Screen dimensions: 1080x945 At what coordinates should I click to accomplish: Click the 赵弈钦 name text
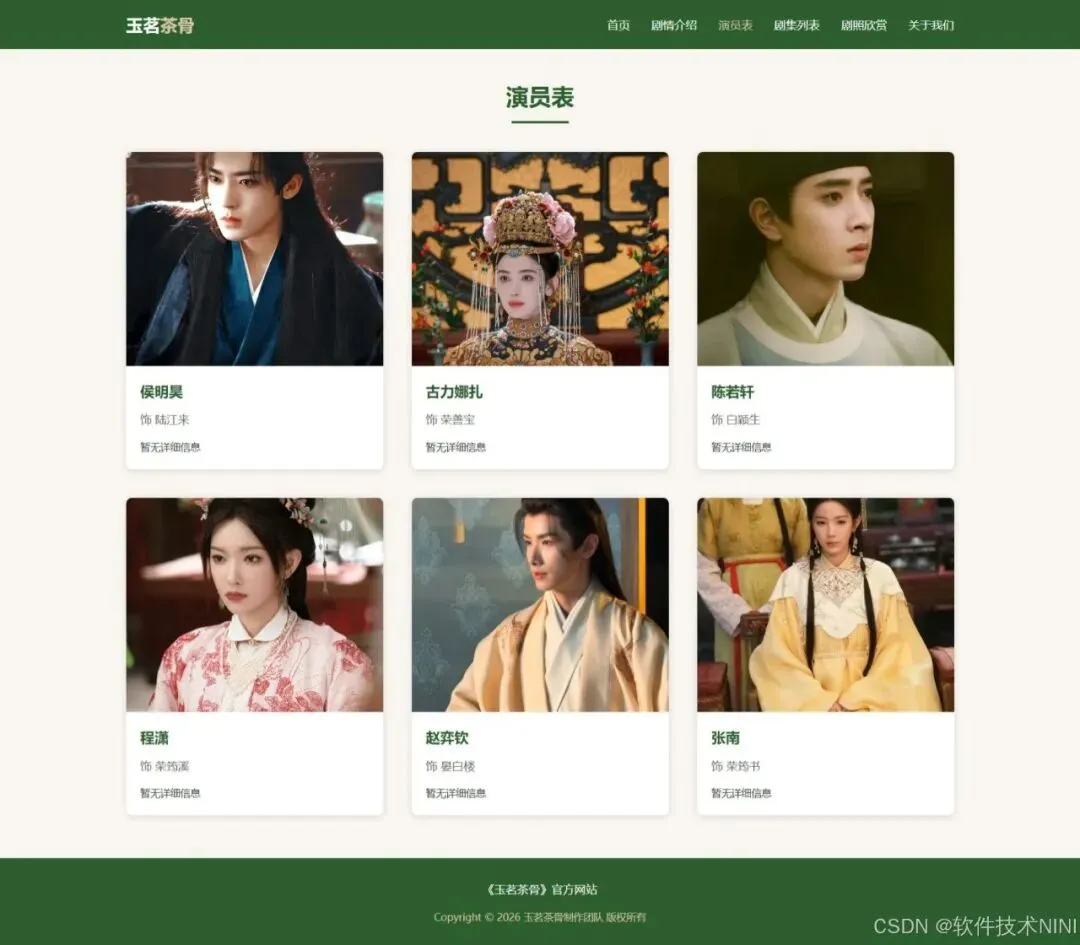446,738
